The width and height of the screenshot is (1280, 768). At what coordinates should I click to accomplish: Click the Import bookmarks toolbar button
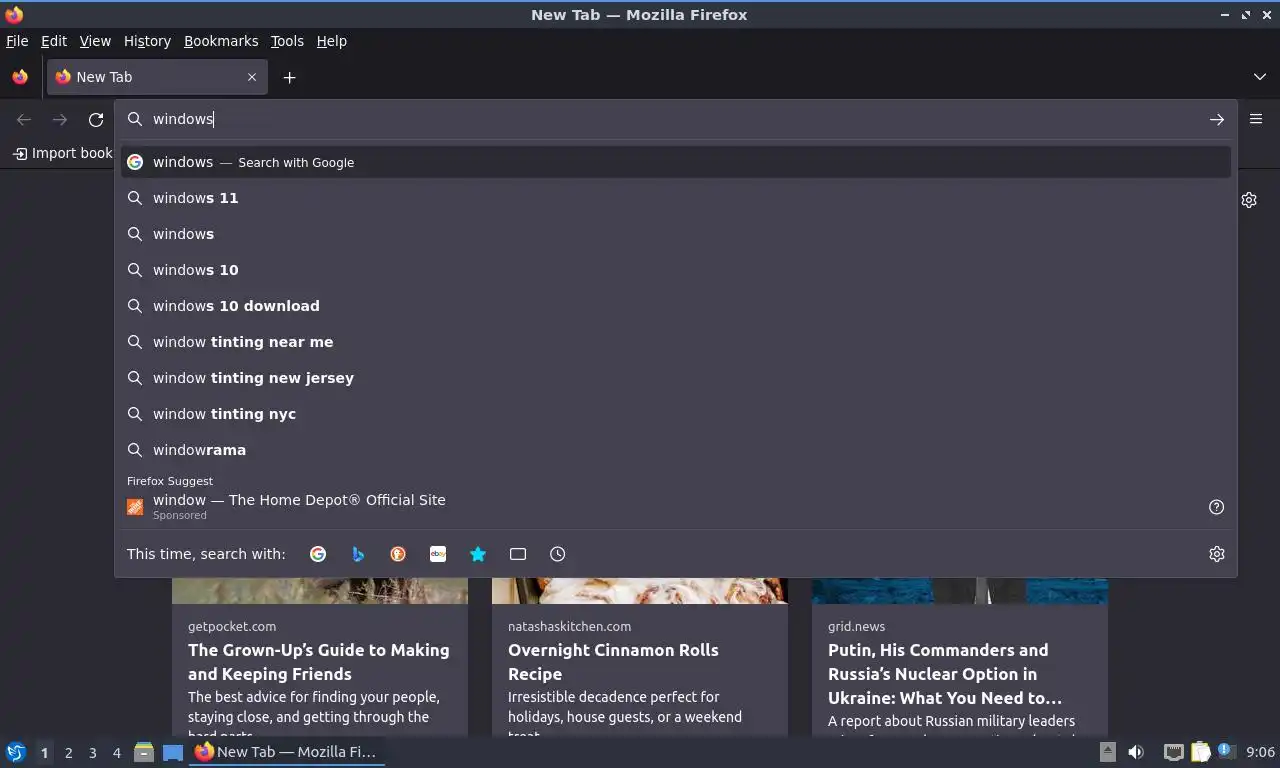62,153
